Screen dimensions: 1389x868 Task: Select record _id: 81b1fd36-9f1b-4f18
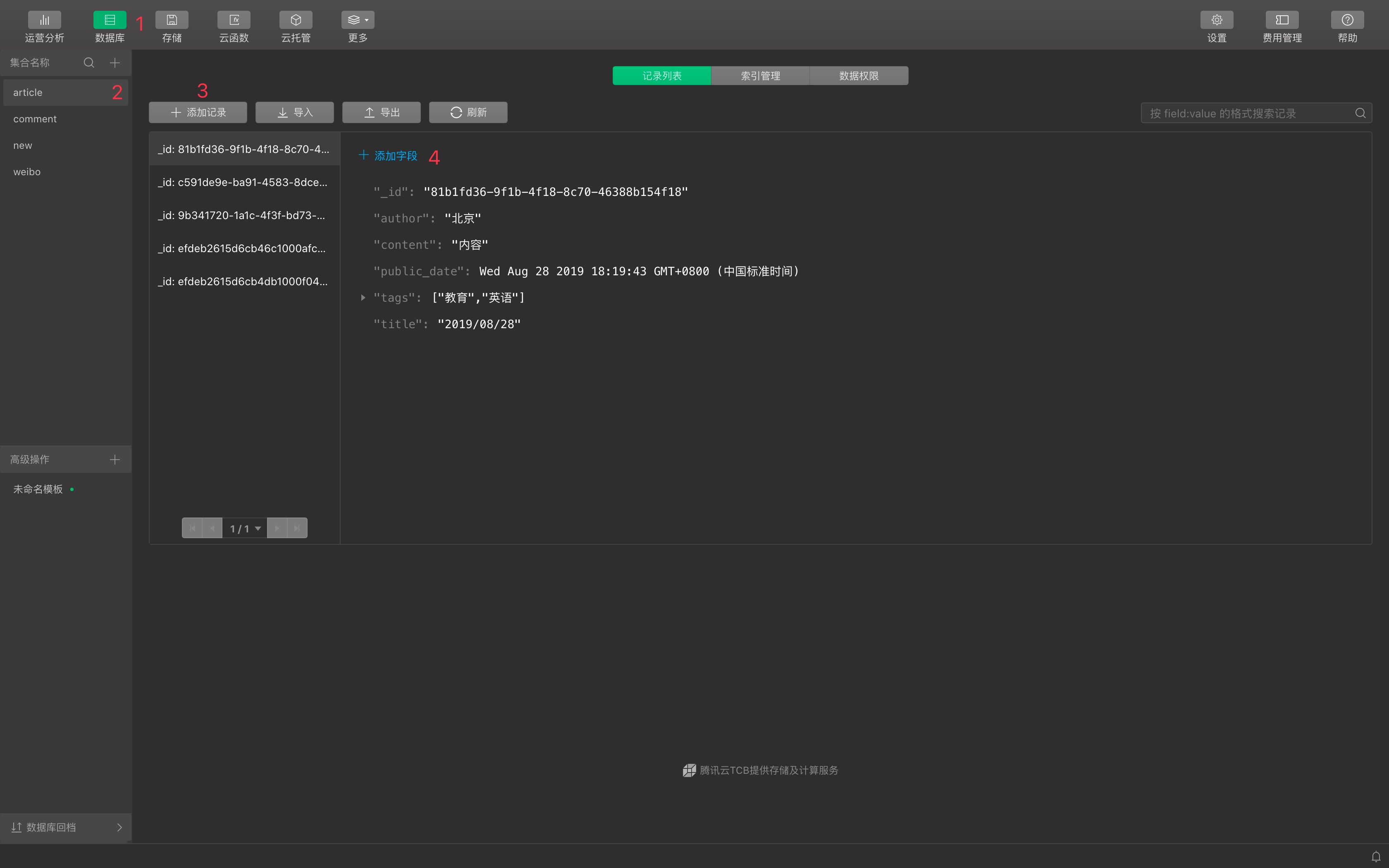click(x=244, y=149)
